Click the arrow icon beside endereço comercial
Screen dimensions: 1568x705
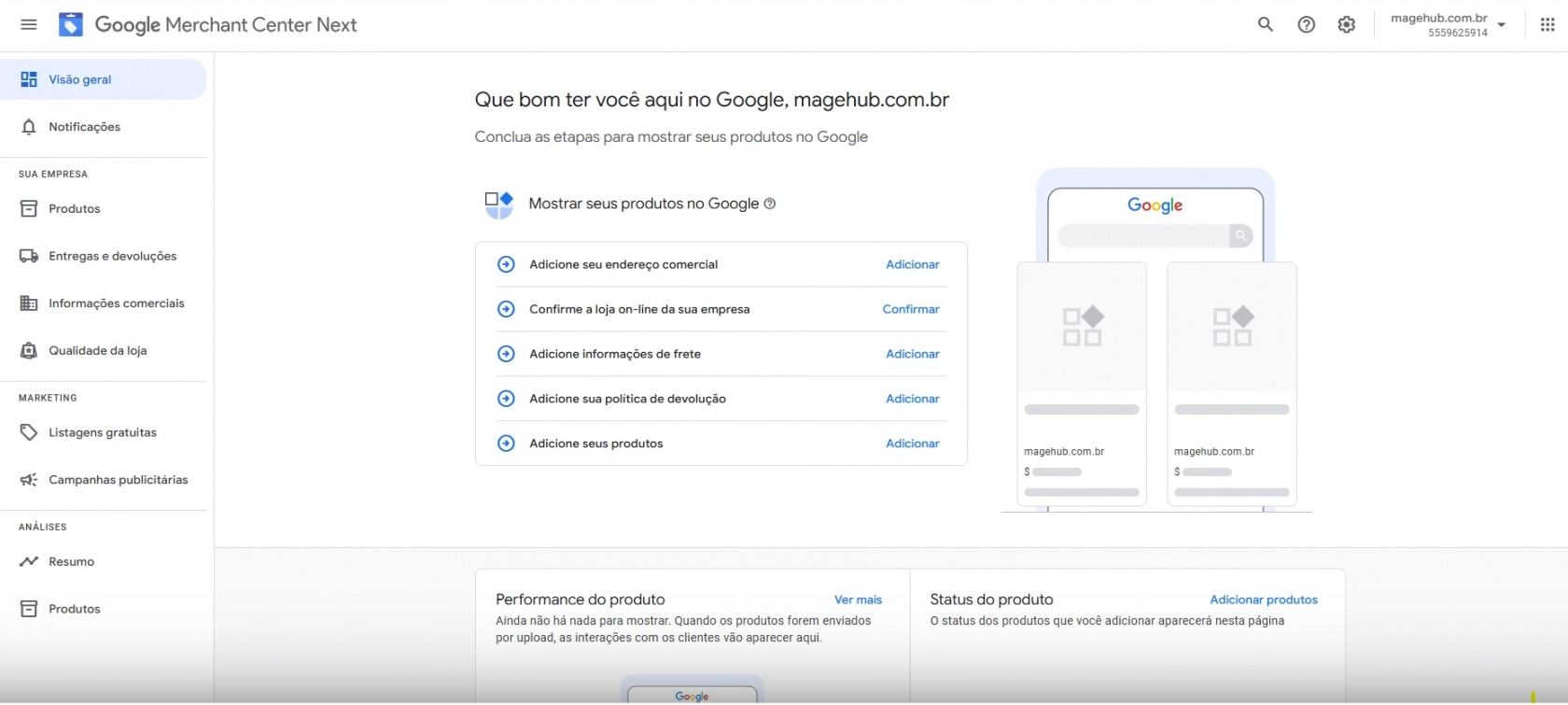click(x=506, y=264)
